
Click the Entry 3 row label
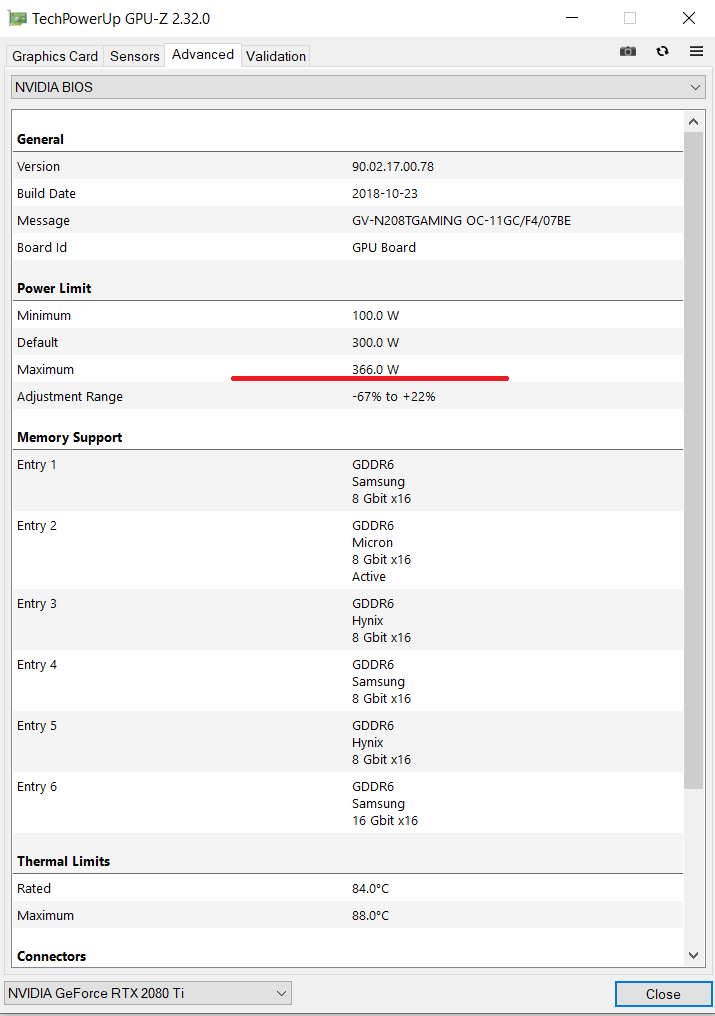click(36, 603)
